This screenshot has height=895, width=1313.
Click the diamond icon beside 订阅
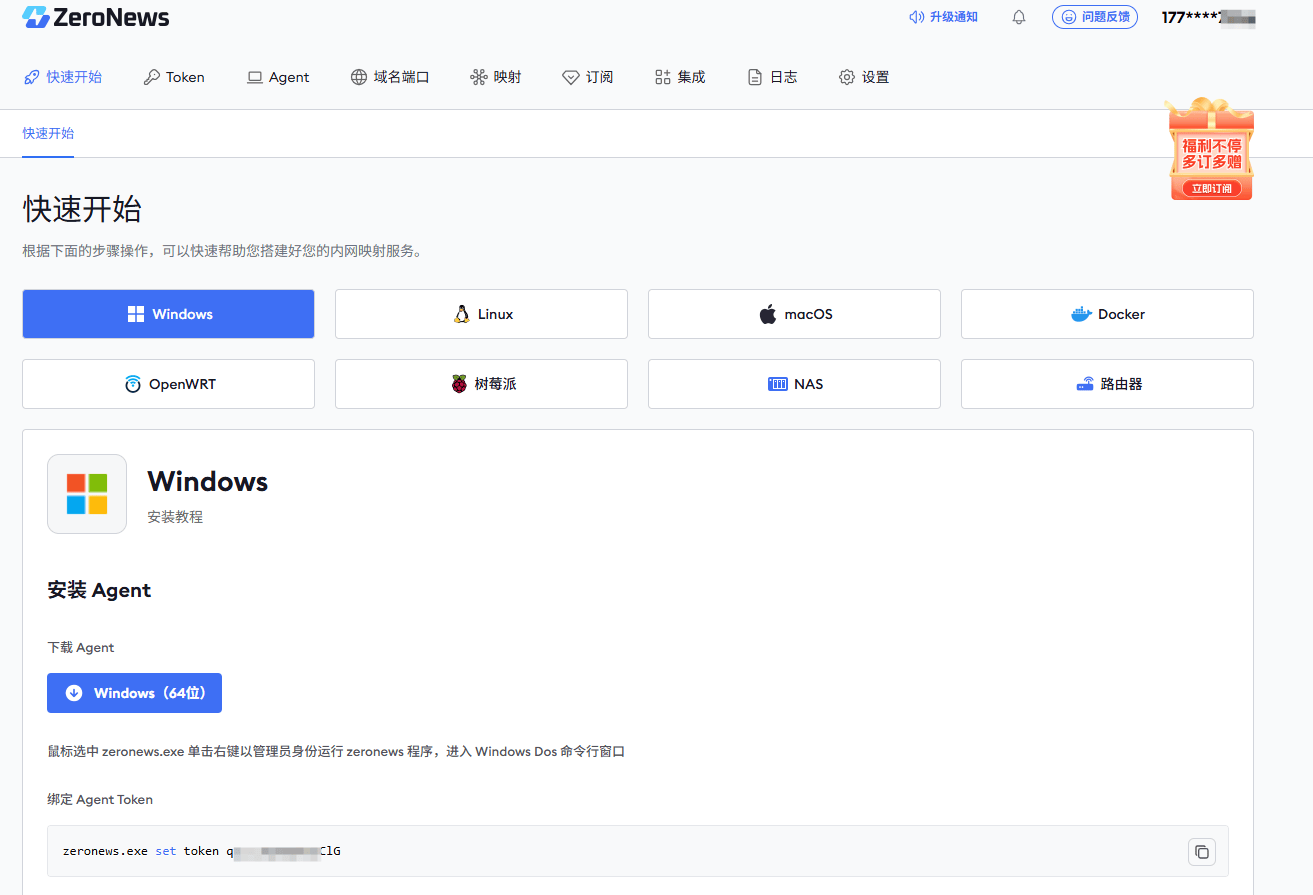(570, 77)
